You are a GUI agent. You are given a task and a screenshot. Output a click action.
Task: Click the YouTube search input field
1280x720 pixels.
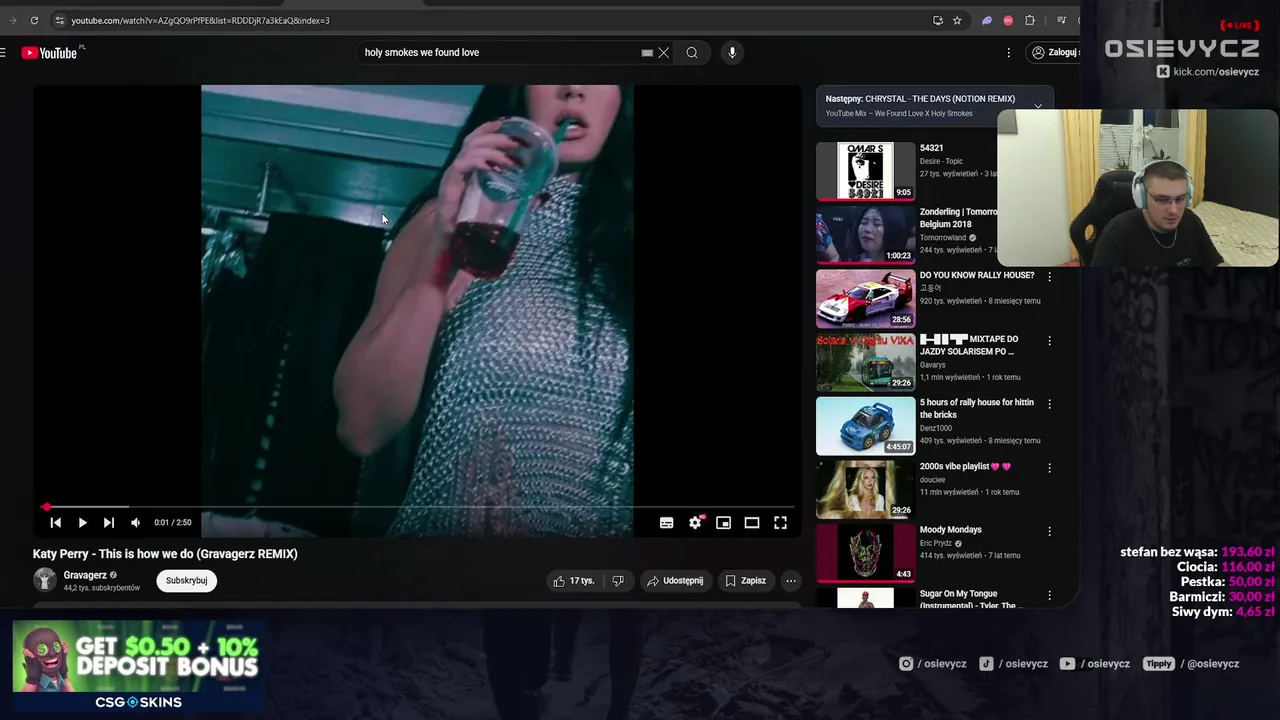pyautogui.click(x=500, y=53)
